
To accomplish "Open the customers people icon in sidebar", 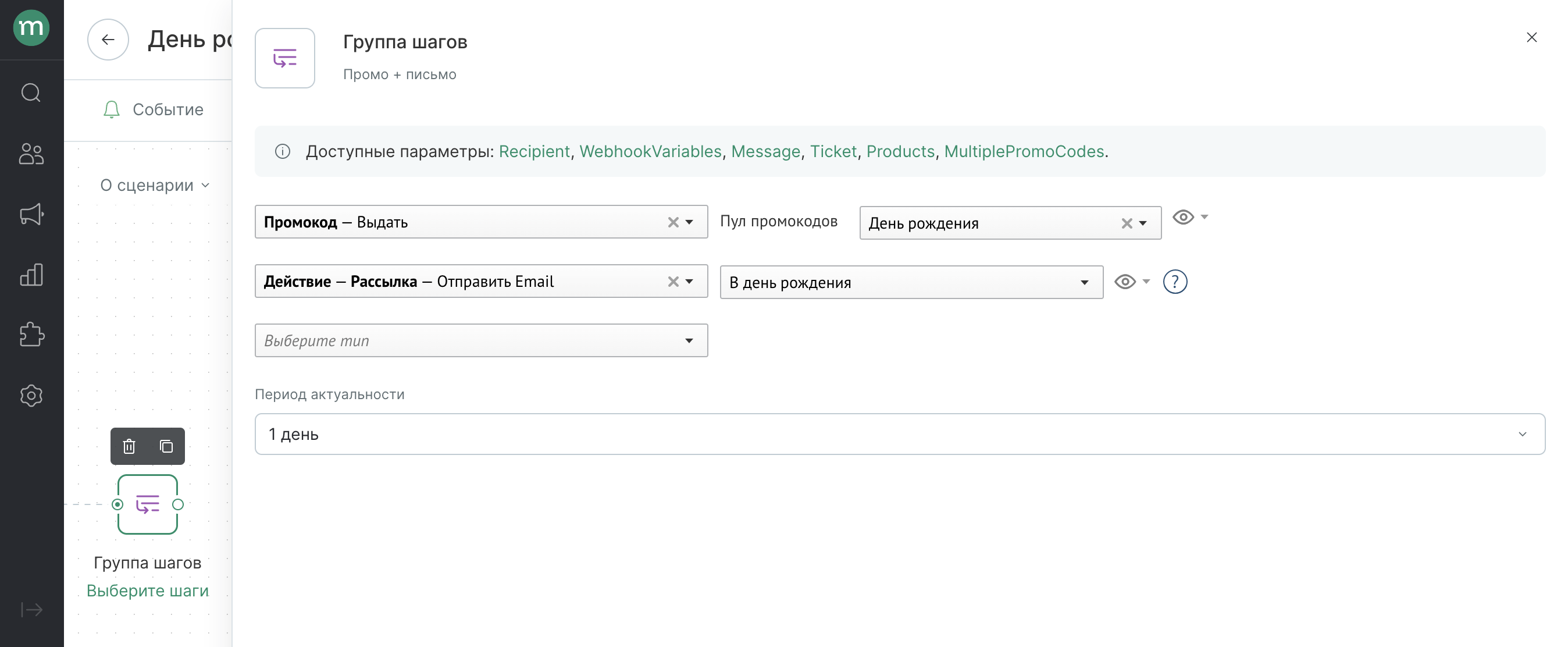I will click(x=31, y=154).
